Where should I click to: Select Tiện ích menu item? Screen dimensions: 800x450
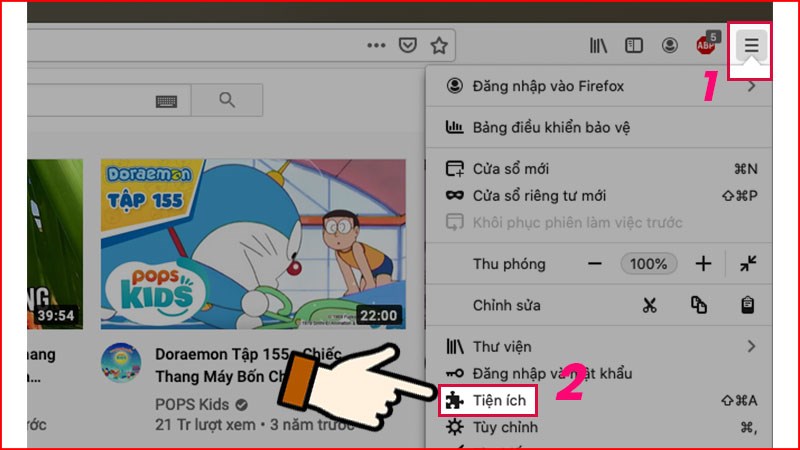tap(598, 401)
